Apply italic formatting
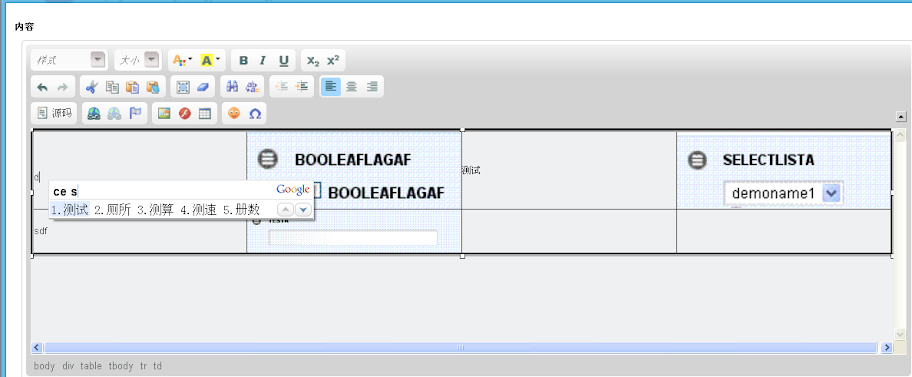This screenshot has width=912, height=377. pos(263,61)
